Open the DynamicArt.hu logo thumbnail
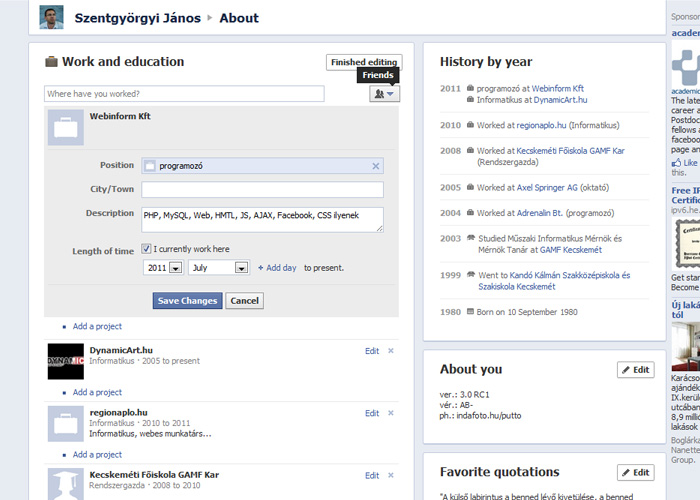 point(66,361)
